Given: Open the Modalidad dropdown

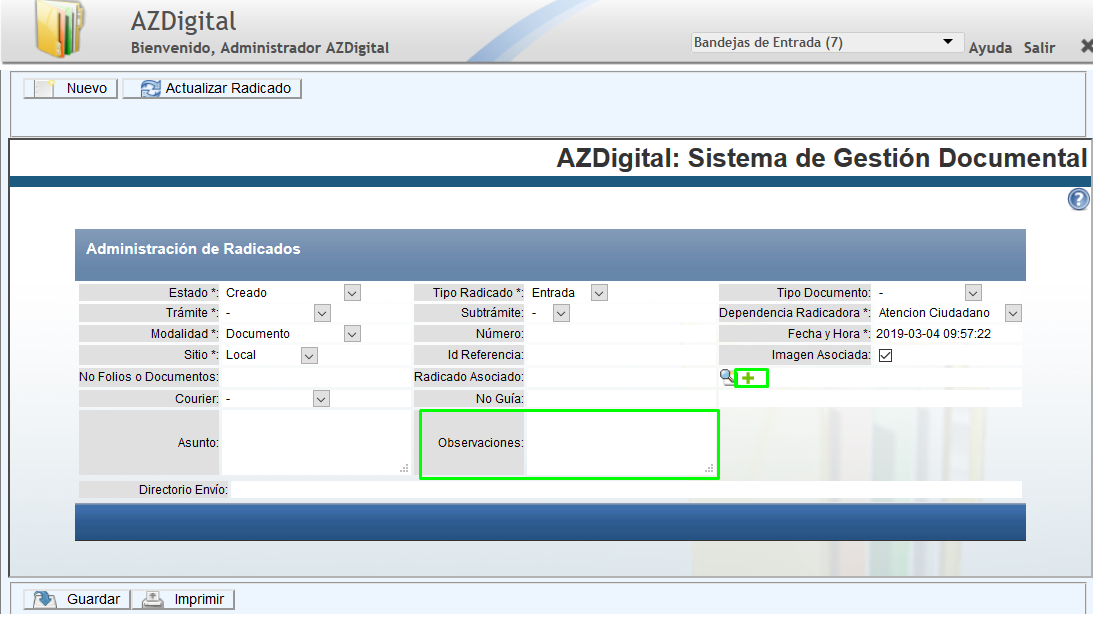Looking at the screenshot, I should click(x=352, y=334).
